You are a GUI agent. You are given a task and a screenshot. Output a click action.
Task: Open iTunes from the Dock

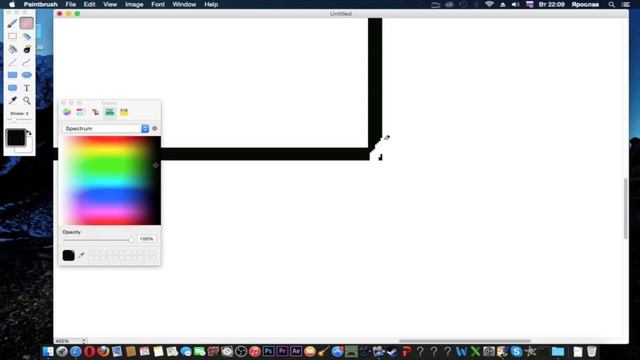tap(255, 351)
